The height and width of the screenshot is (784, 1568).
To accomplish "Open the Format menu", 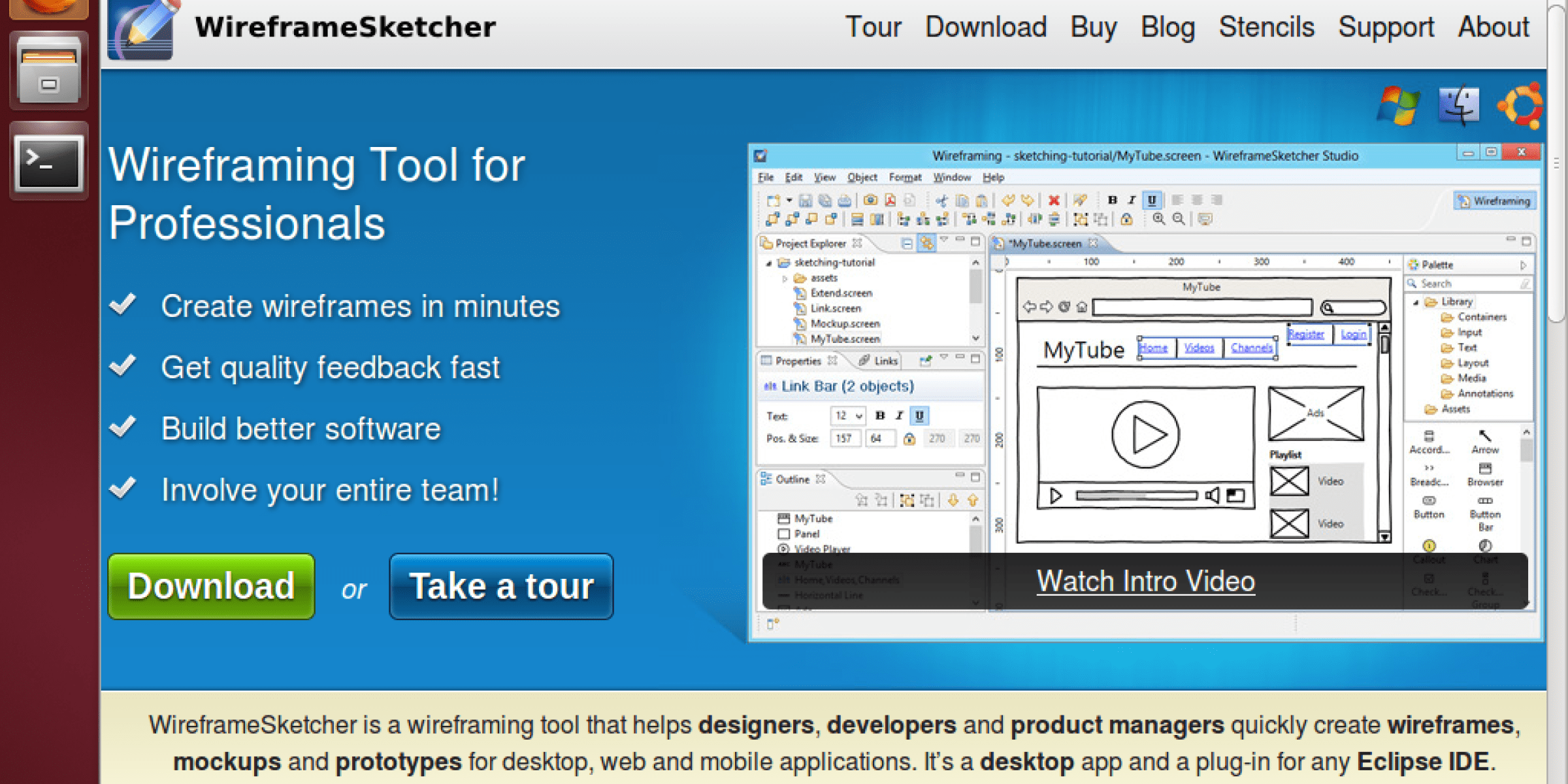I will tap(904, 177).
